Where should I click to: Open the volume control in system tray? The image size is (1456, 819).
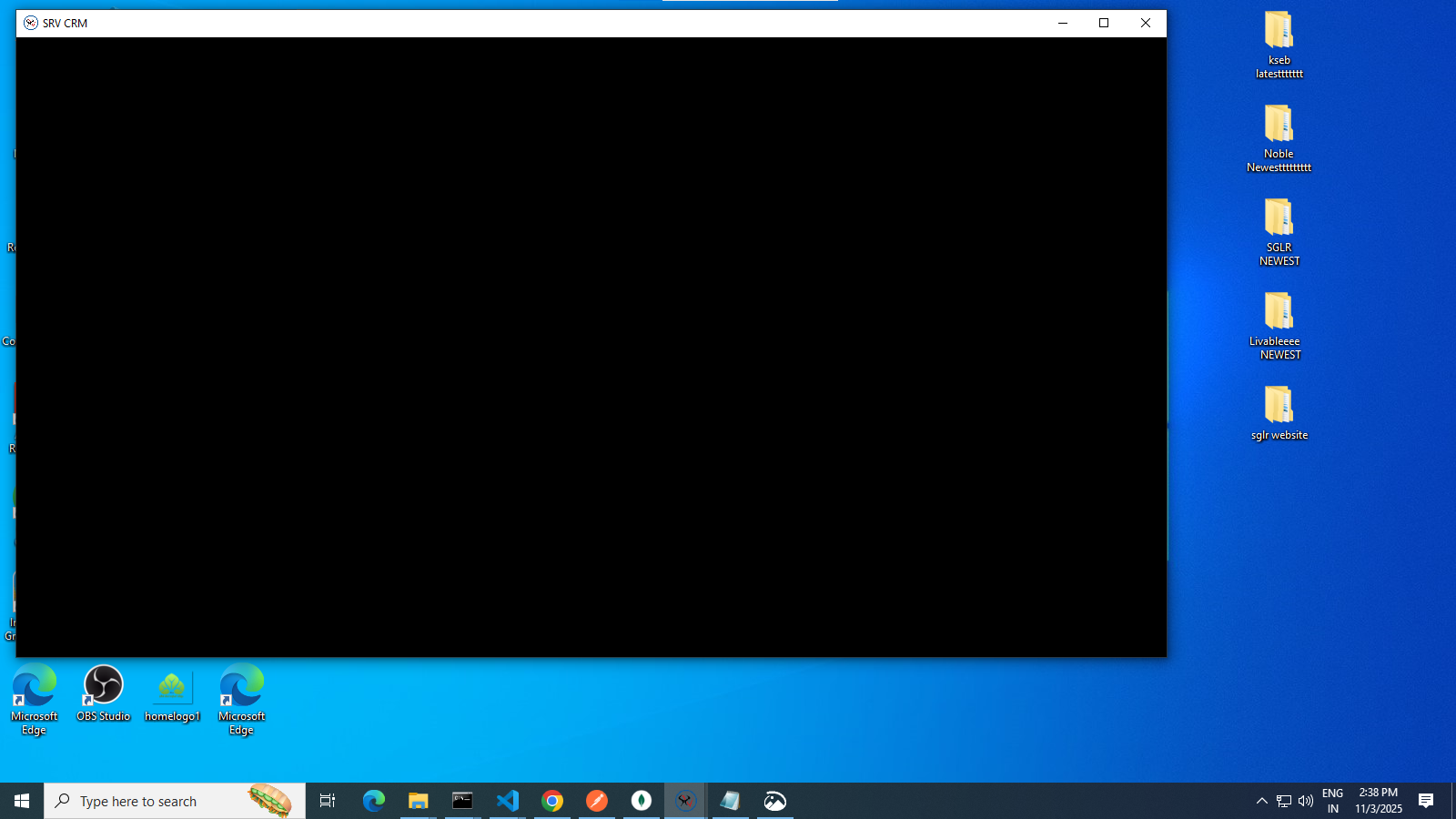coord(1306,801)
